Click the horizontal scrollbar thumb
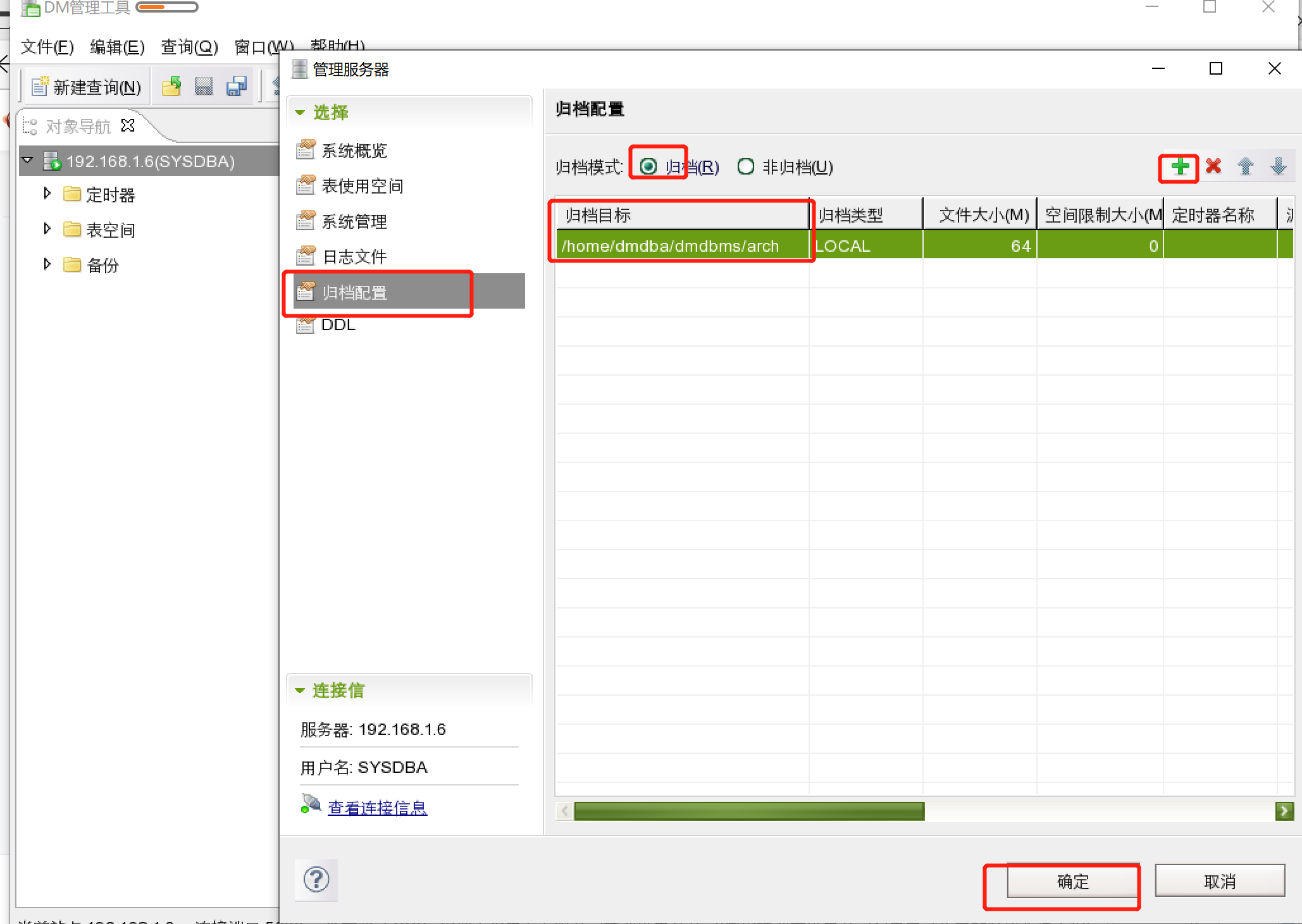1302x924 pixels. pyautogui.click(x=748, y=811)
